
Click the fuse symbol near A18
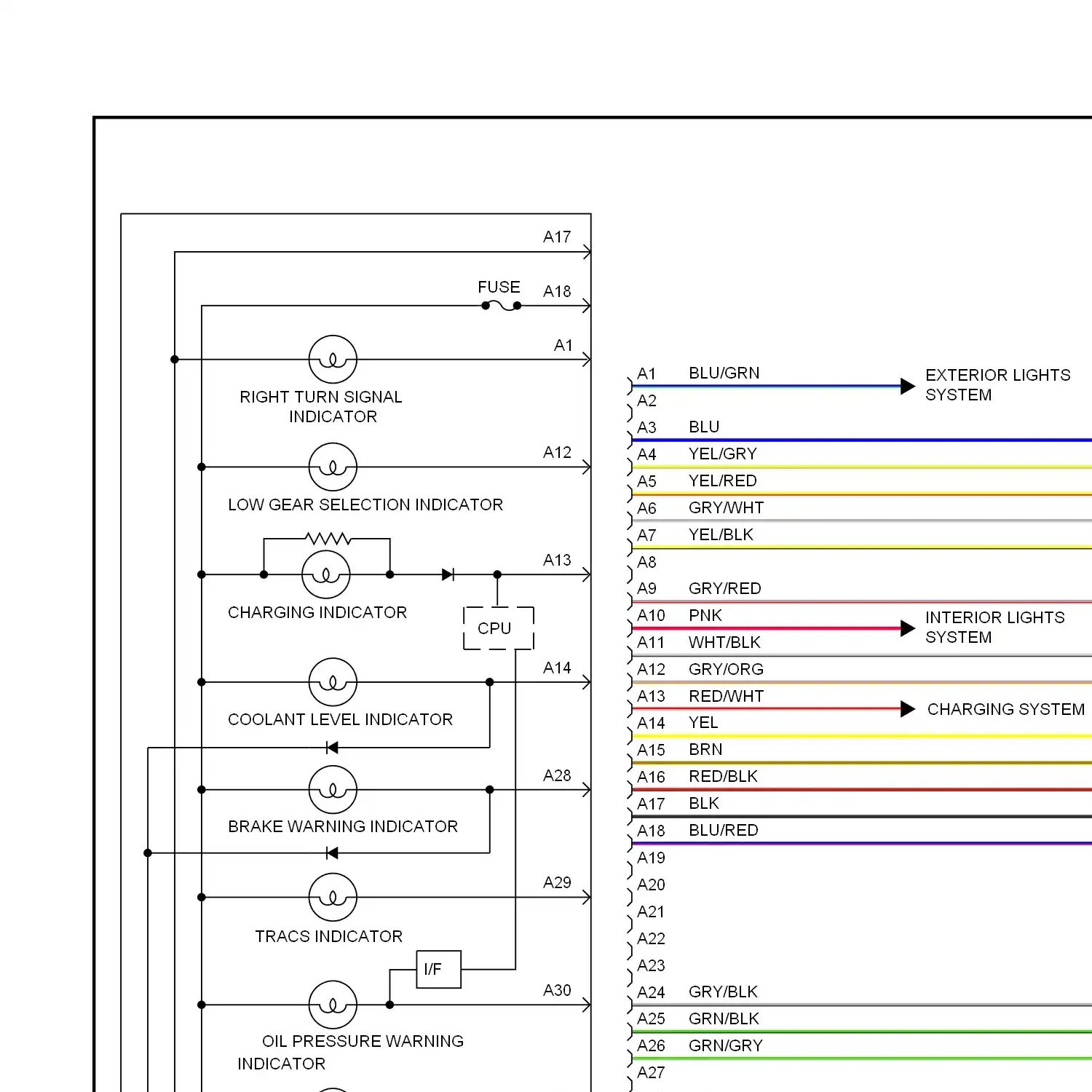pyautogui.click(x=502, y=306)
